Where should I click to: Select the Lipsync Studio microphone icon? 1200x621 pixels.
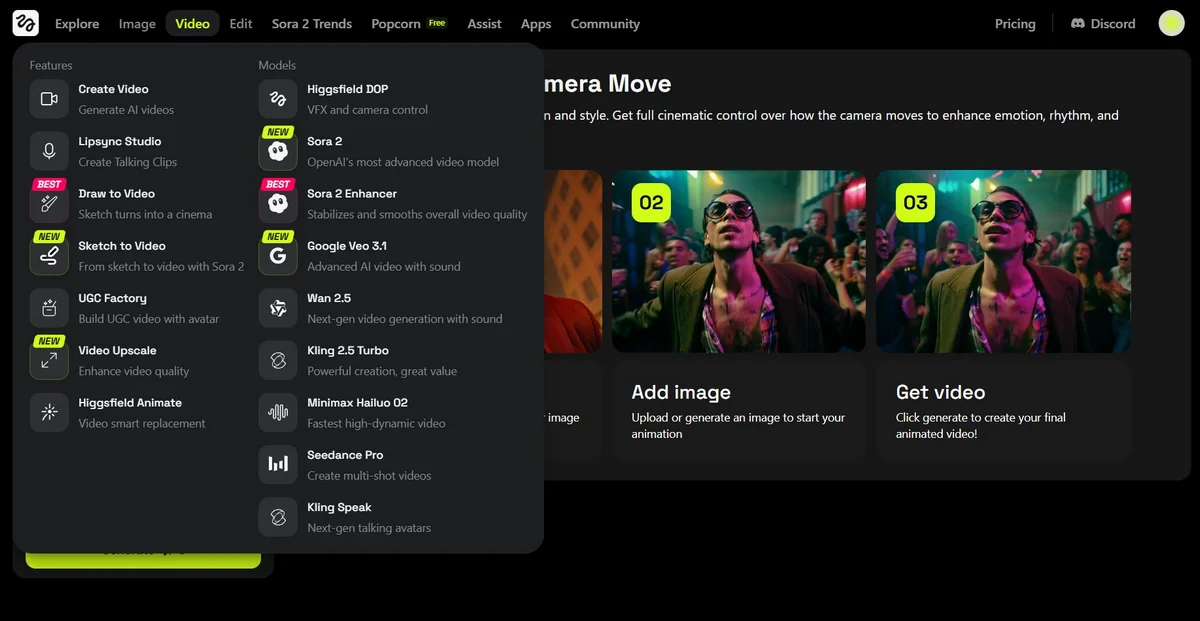click(49, 151)
